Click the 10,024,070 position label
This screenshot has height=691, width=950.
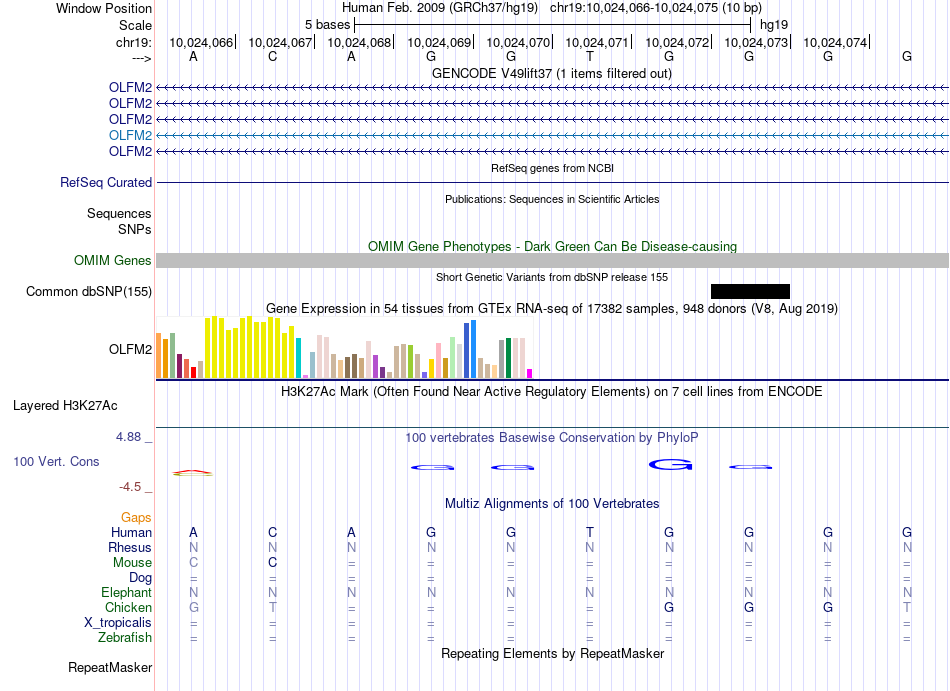518,42
